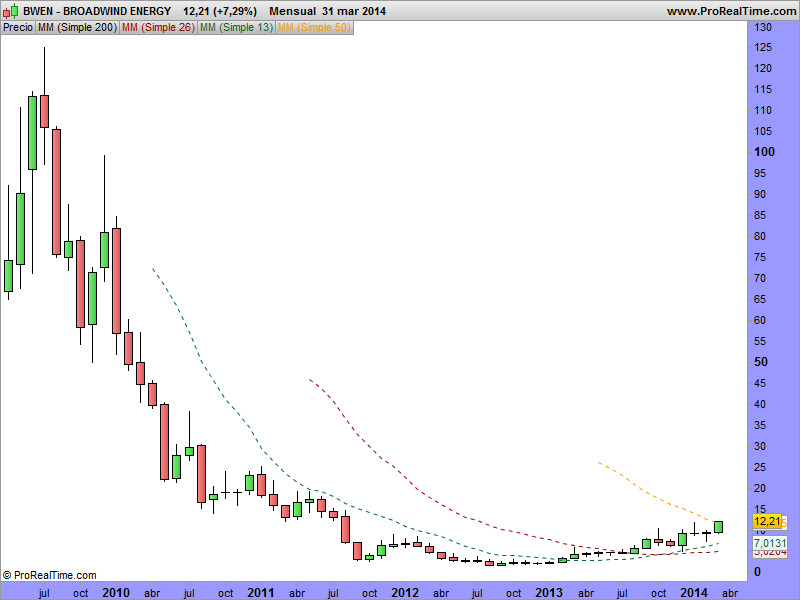Click the 65 level on price scale

[760, 299]
